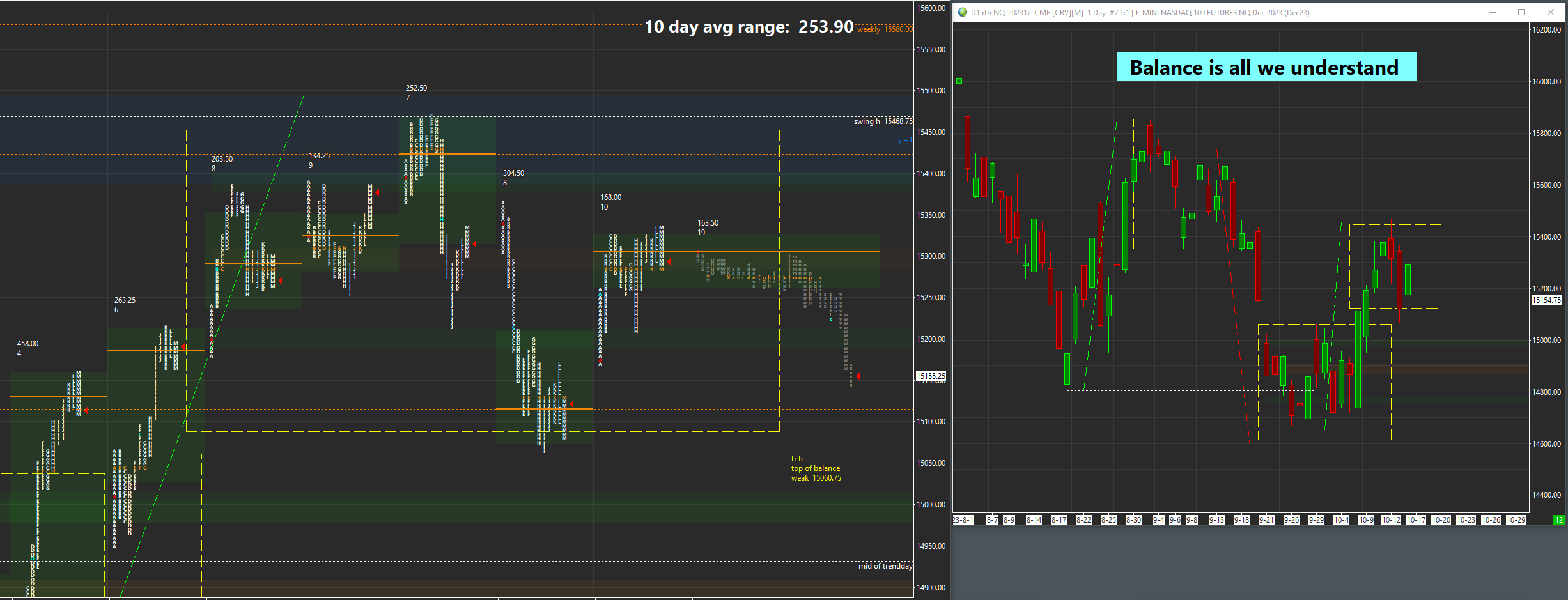The image size is (1568, 600).
Task: Click the 'weak 15060.75' annotation
Action: 816,478
